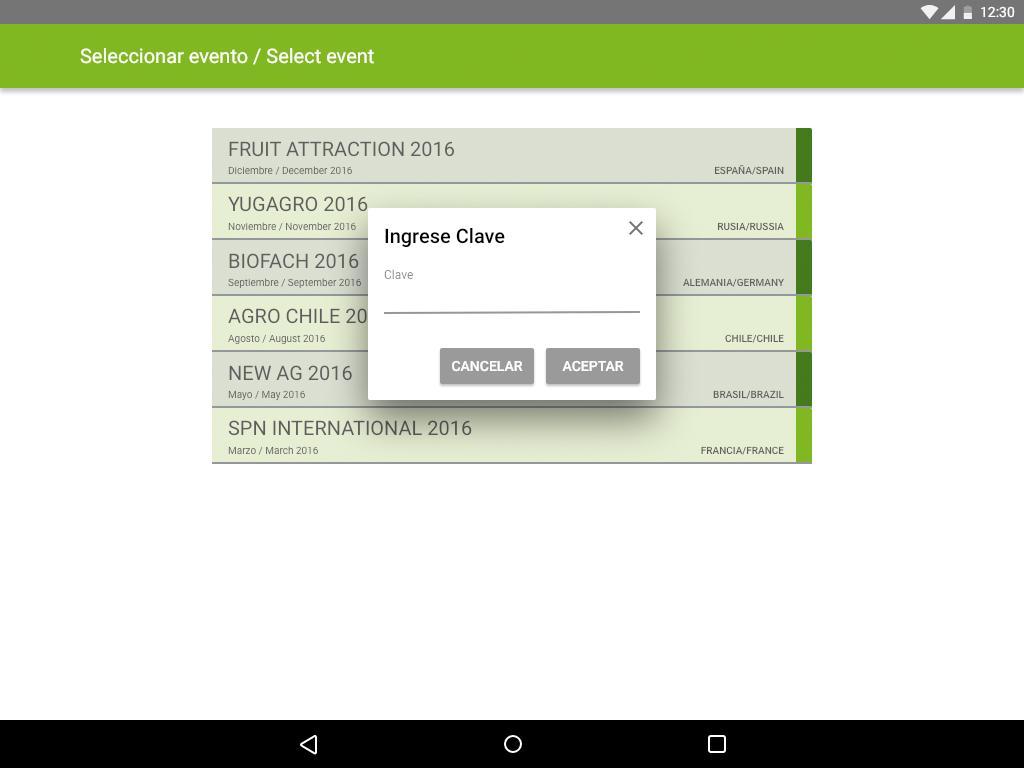1024x768 pixels.
Task: Click the dark green bar beside ESPAÑA/SPAIN
Action: 803,155
